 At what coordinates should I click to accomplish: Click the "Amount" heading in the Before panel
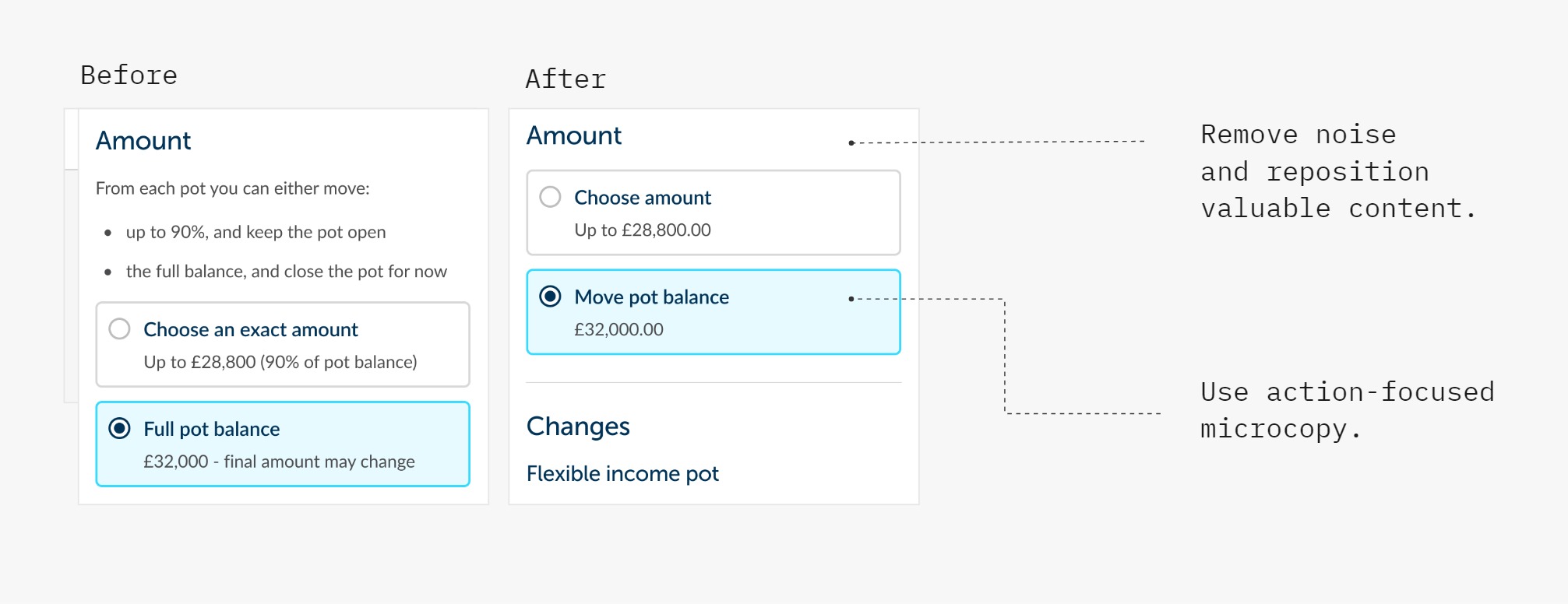click(x=143, y=140)
